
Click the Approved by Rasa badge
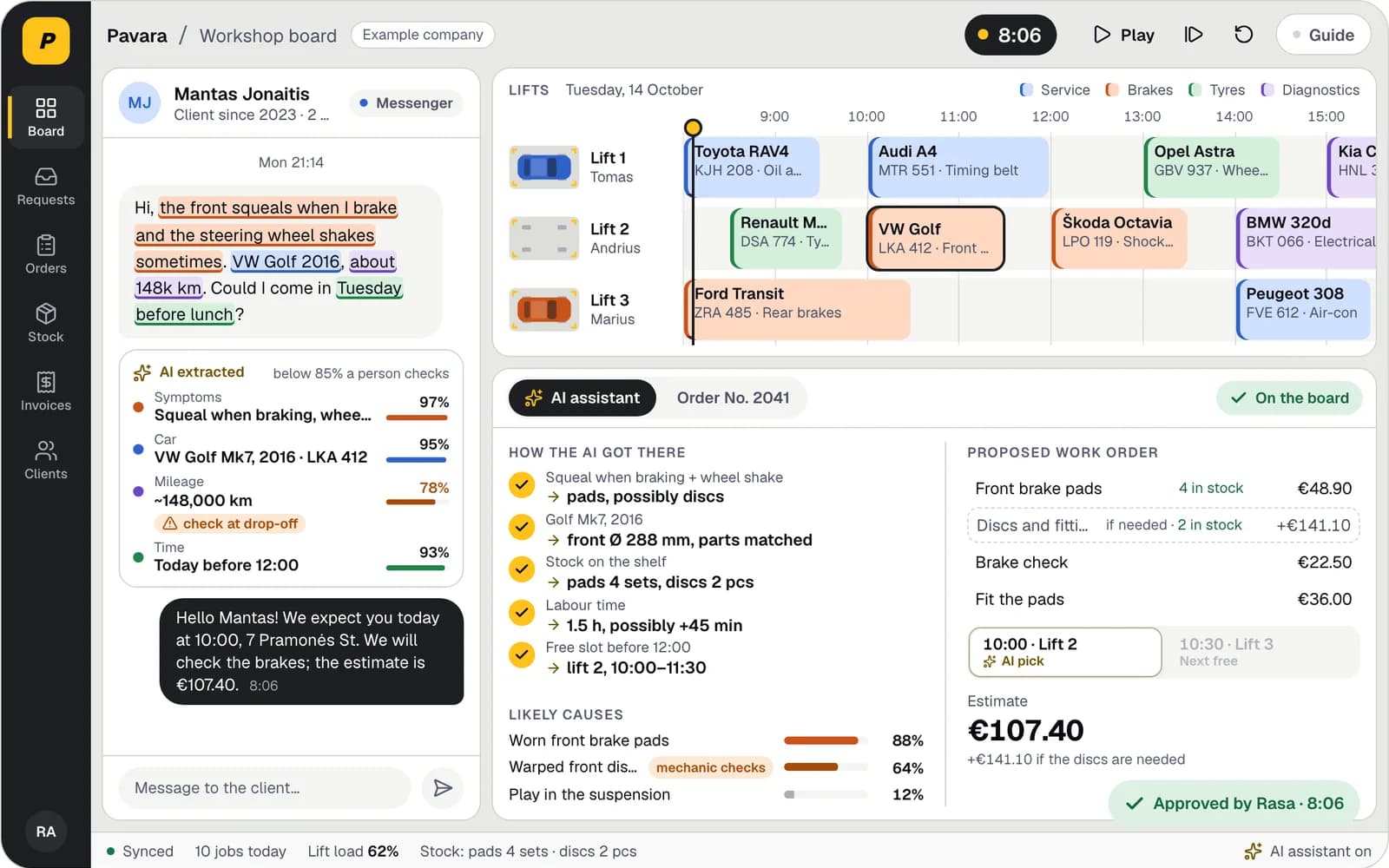(x=1234, y=803)
